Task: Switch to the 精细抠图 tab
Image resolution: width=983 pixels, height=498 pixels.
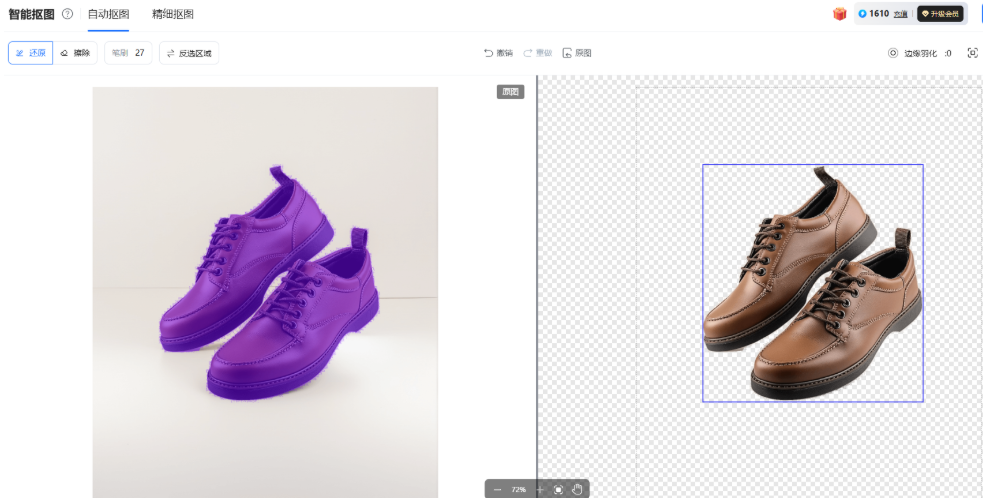Action: pos(173,14)
